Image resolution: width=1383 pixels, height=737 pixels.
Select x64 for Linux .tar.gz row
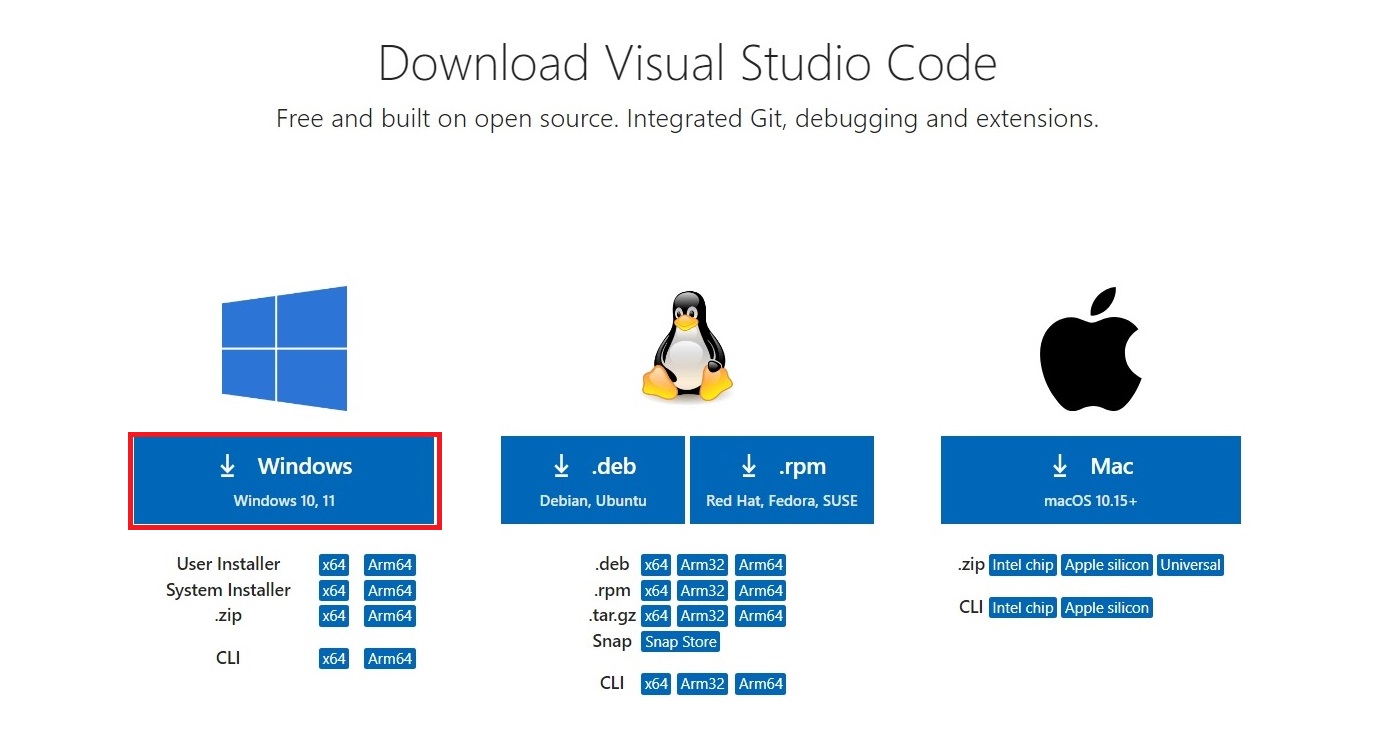[x=656, y=616]
